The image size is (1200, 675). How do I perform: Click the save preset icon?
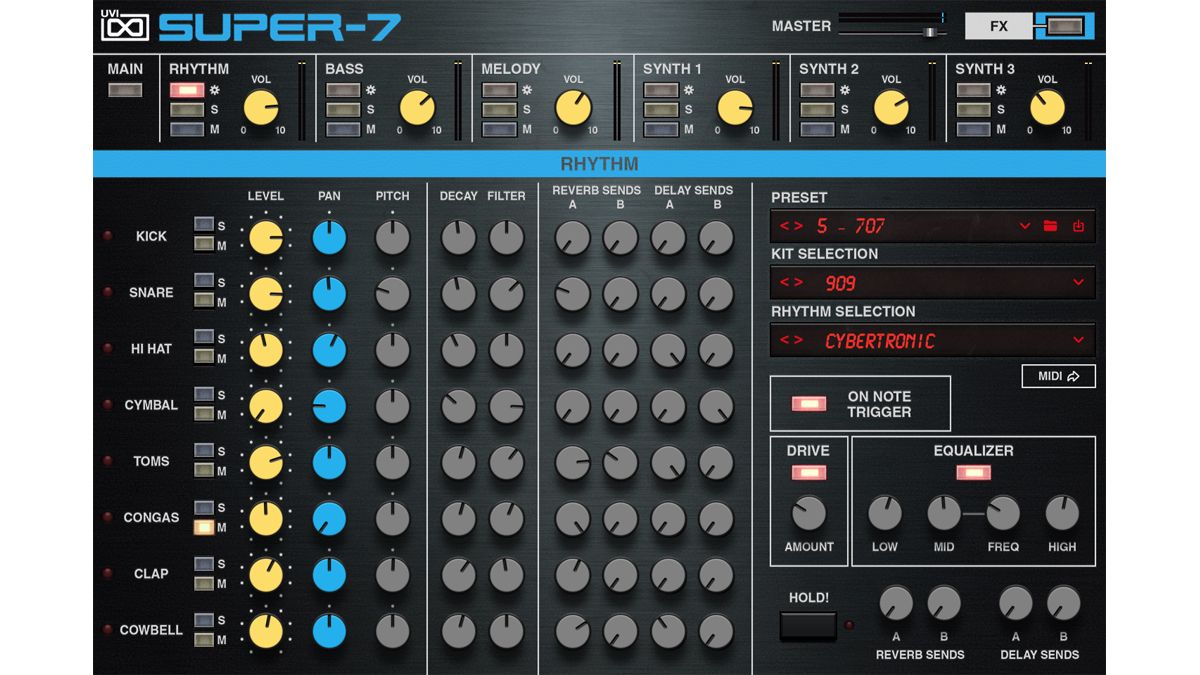pos(1078,226)
